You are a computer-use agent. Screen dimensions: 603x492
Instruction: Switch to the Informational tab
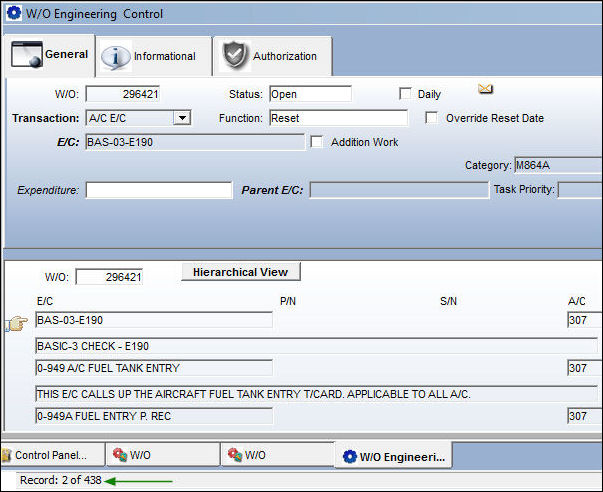point(154,57)
